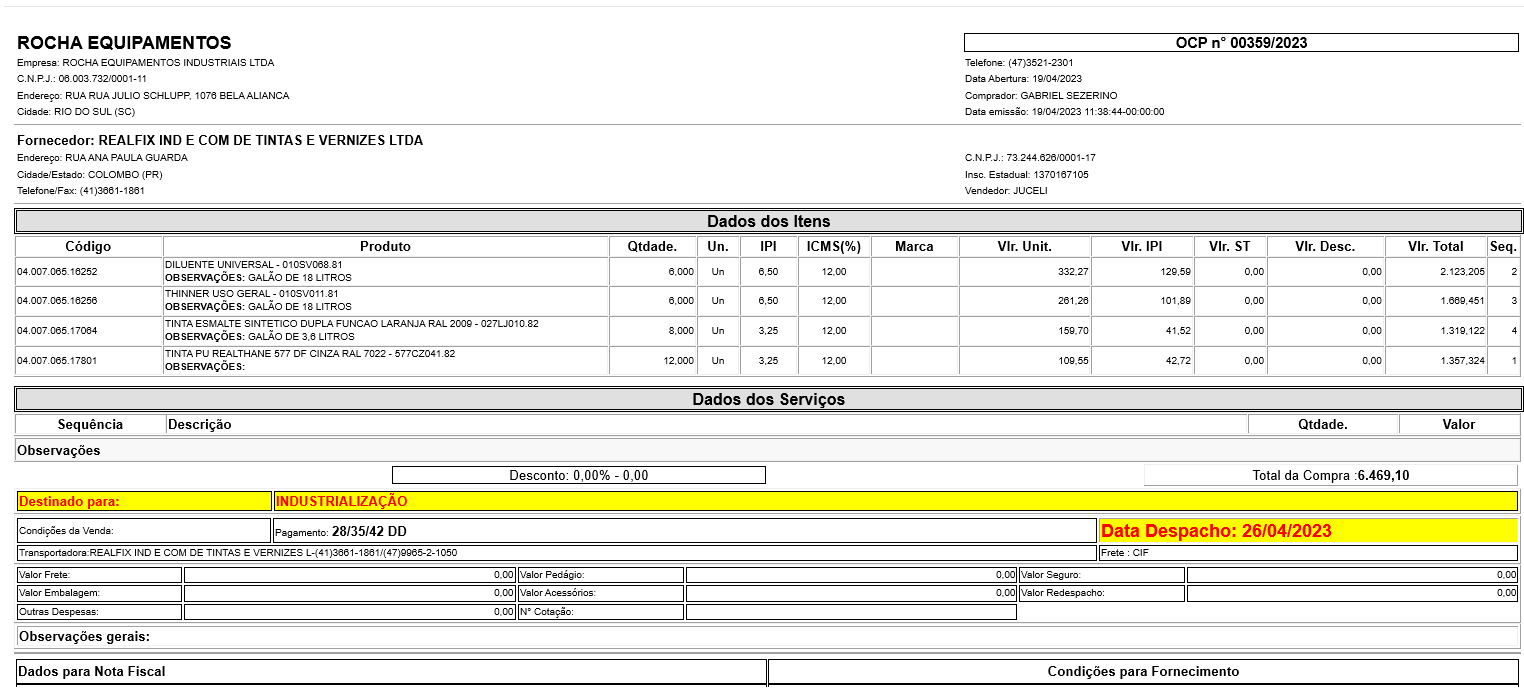Click the OCP n° 00359/2023 header box

(x=1241, y=43)
